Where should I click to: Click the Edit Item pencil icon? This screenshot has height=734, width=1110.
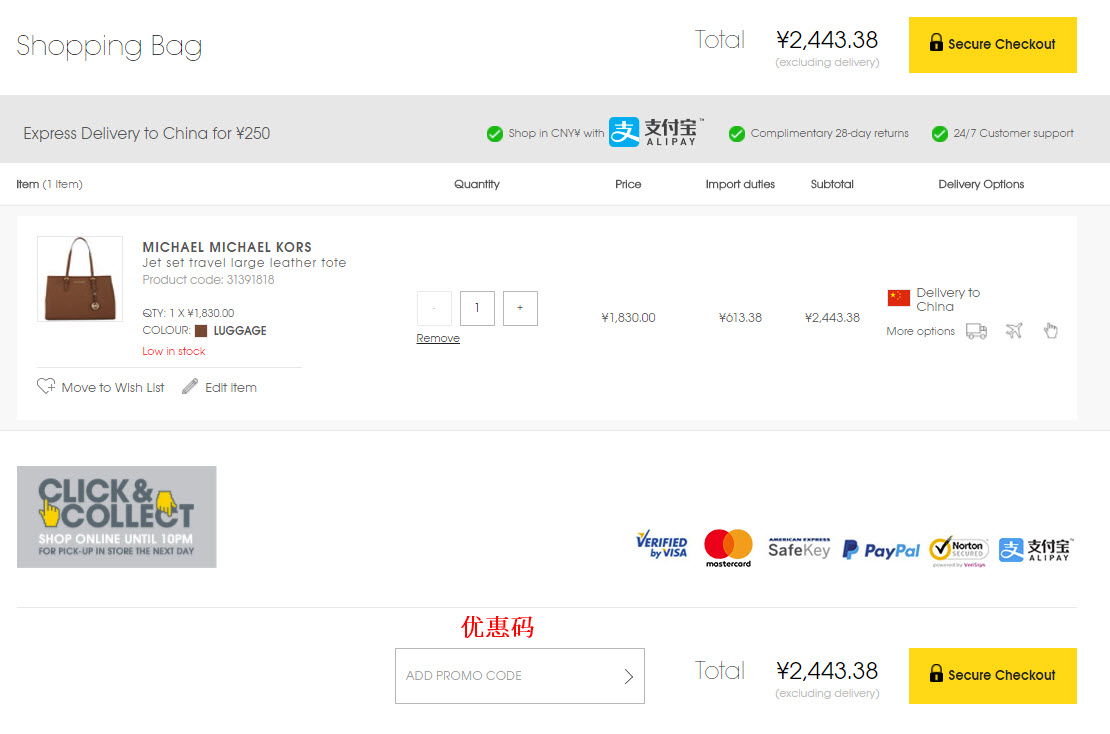click(190, 386)
